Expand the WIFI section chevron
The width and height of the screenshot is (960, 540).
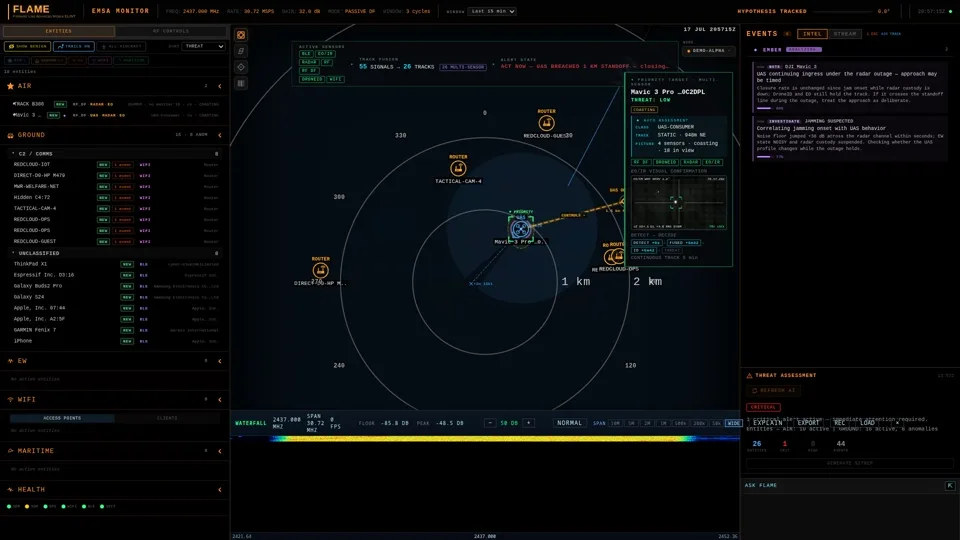(x=220, y=400)
